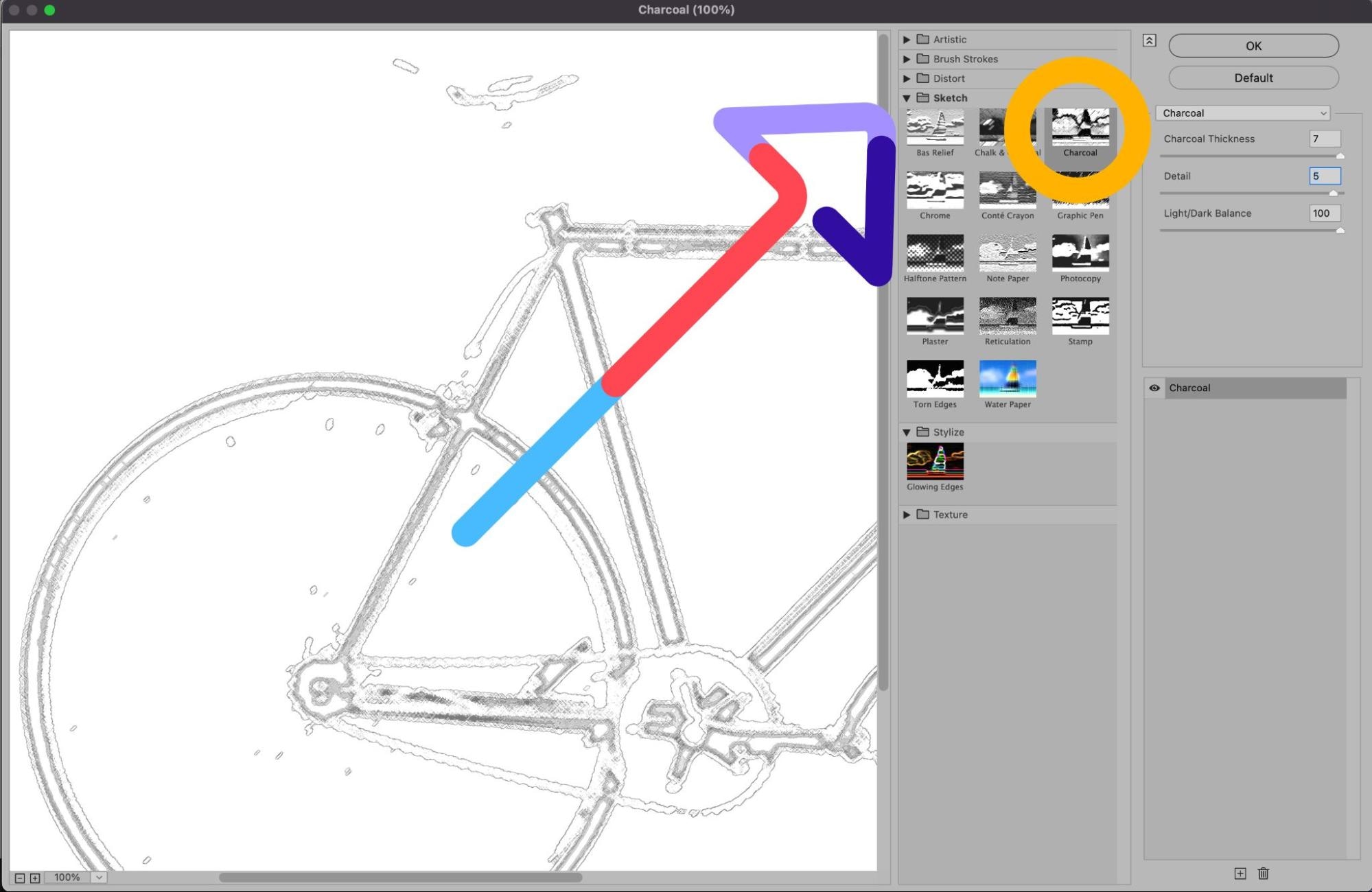Expand the Texture folder

[907, 515]
